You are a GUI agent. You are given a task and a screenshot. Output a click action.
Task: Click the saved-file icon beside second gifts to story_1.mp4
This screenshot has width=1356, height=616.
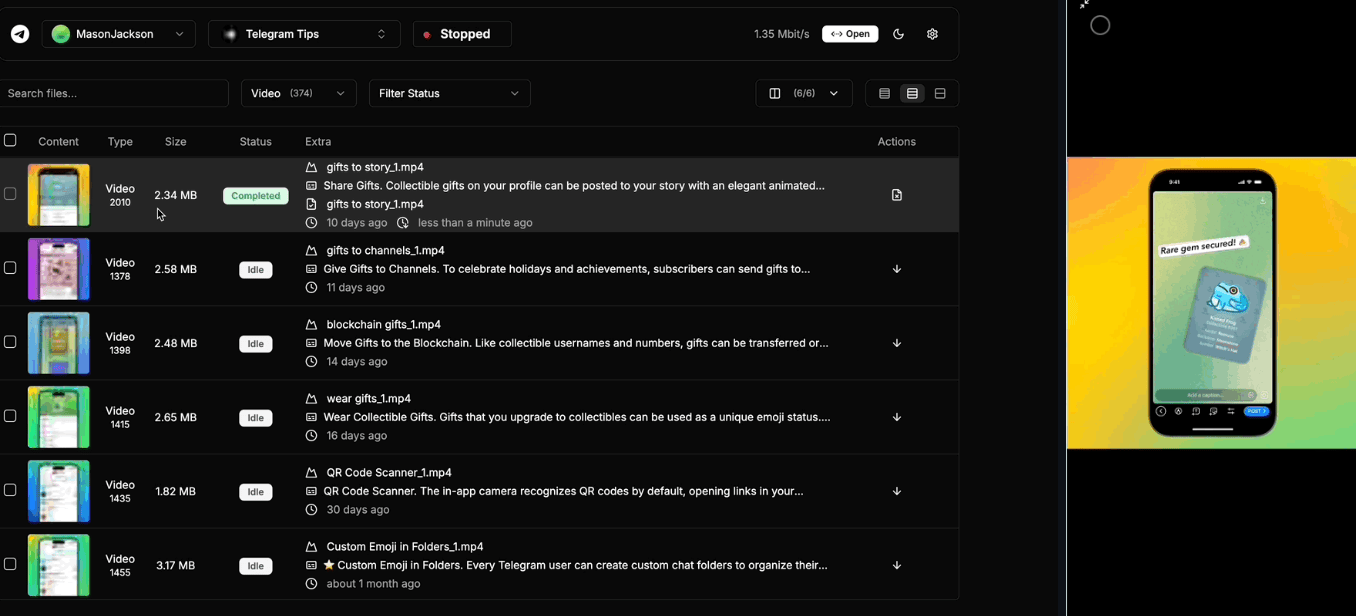click(x=311, y=204)
